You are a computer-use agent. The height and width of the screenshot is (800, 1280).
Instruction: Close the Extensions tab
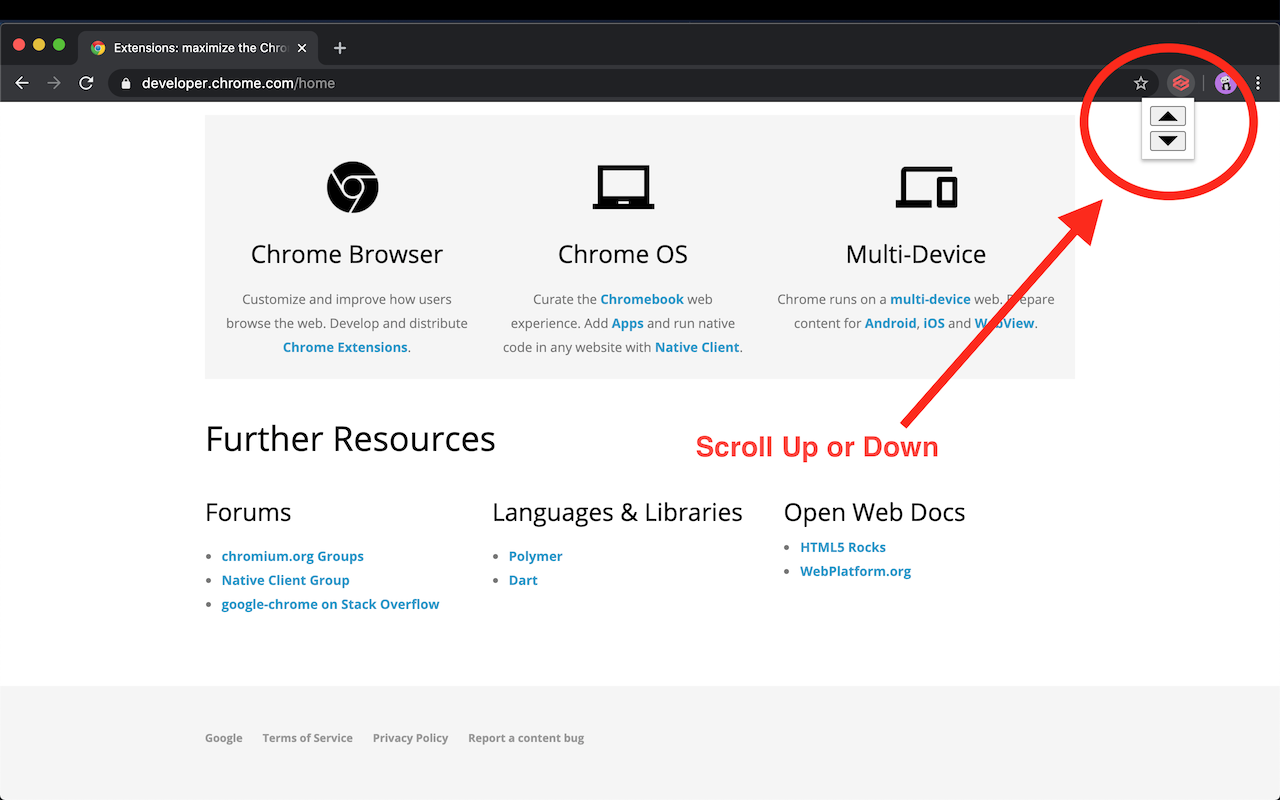point(302,48)
